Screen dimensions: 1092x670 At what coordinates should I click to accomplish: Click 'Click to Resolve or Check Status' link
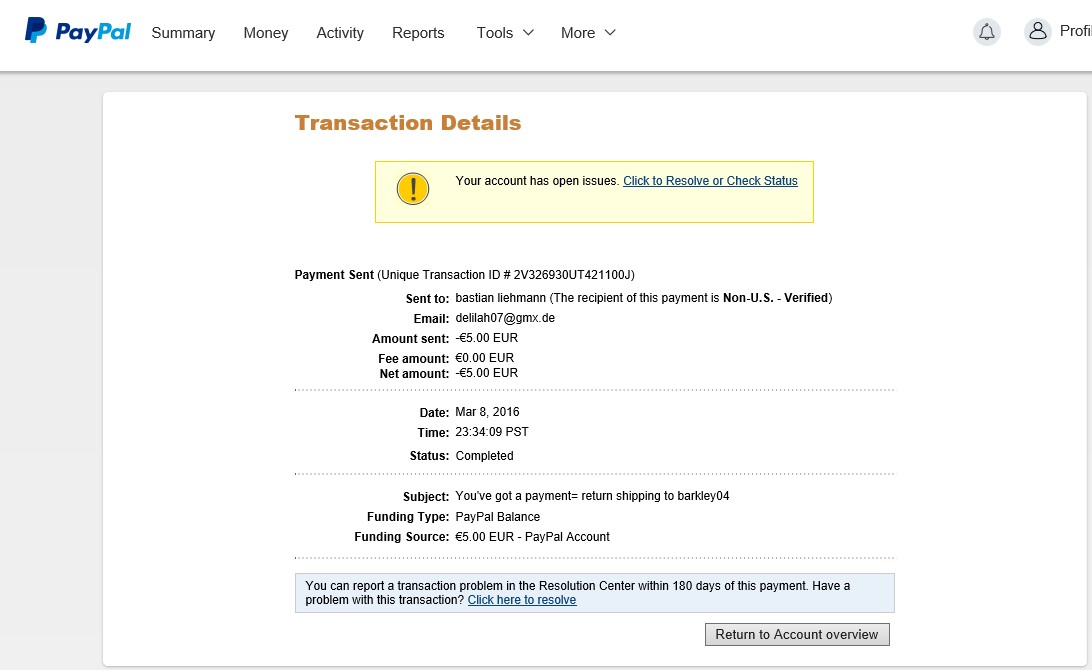tap(710, 181)
